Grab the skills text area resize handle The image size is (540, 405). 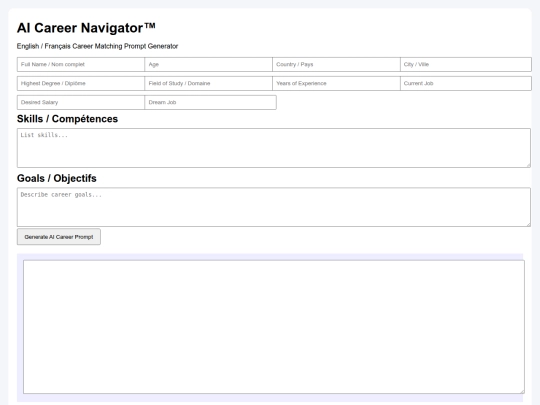pyautogui.click(x=528, y=165)
